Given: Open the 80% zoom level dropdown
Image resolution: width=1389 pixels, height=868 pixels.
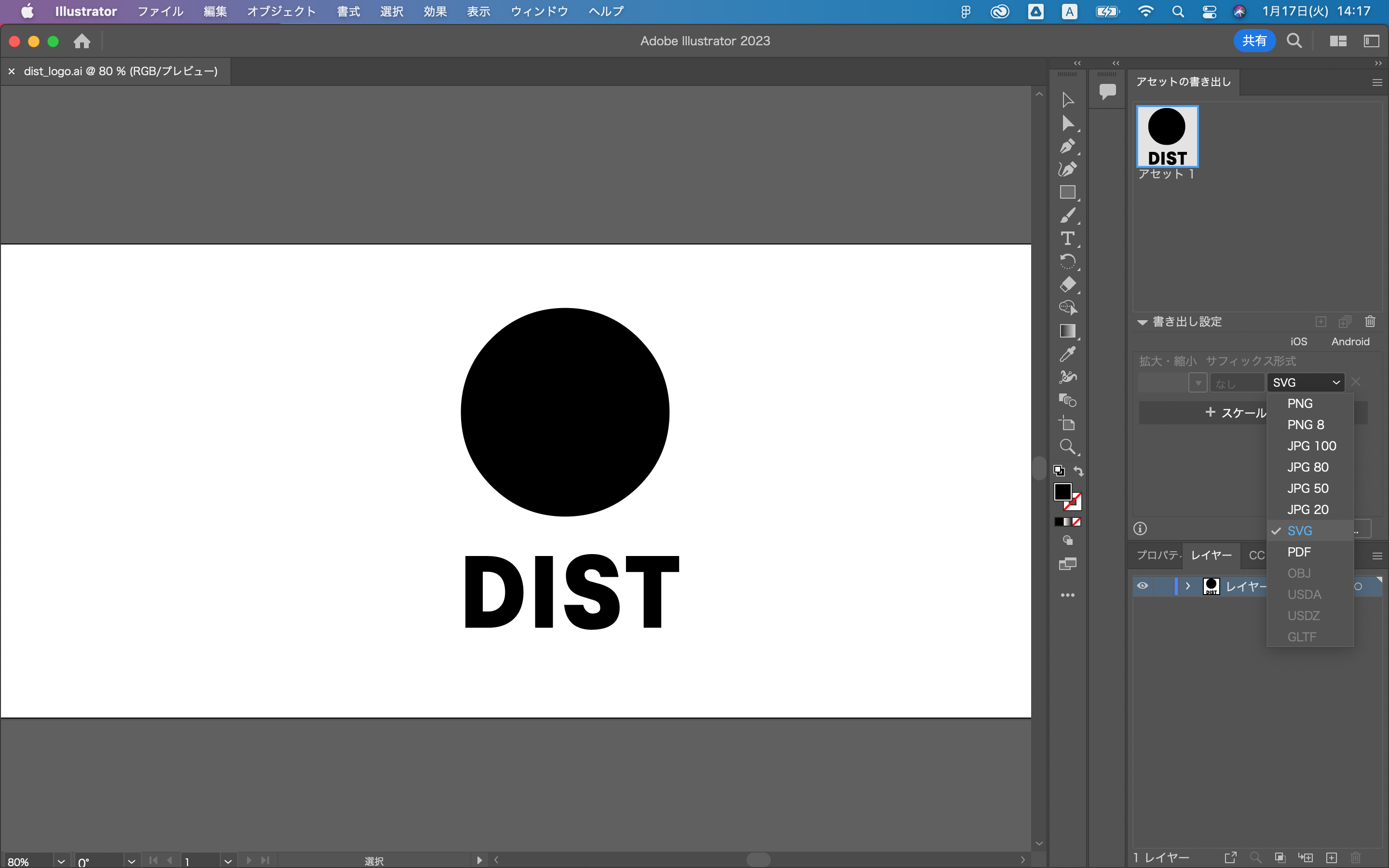Looking at the screenshot, I should click(x=61, y=861).
